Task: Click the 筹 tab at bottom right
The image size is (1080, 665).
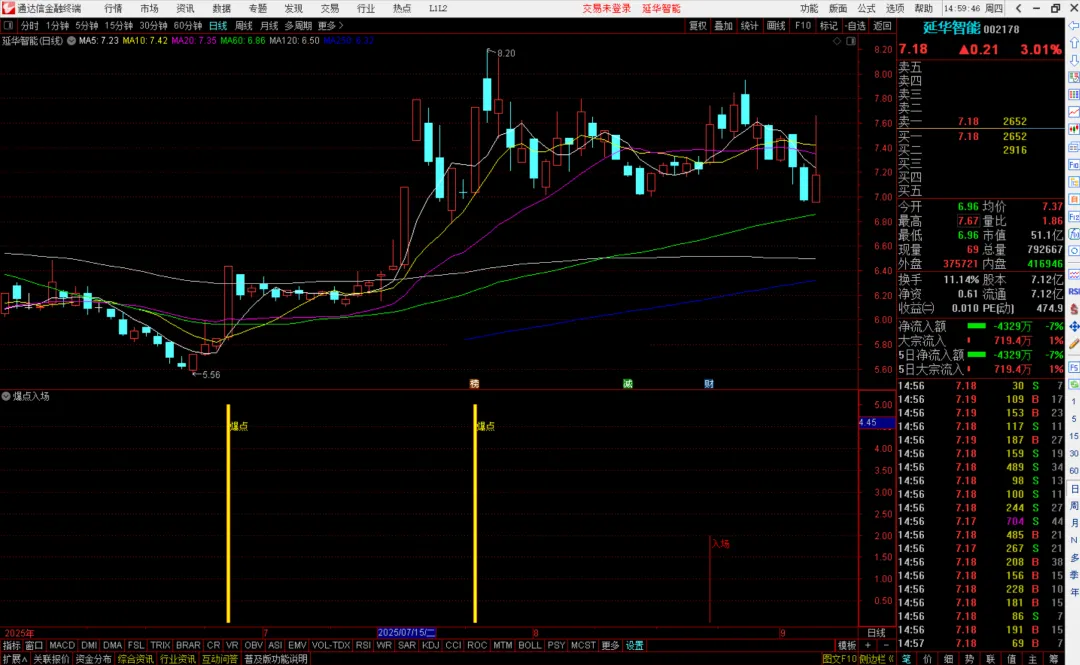Action: 1053,659
